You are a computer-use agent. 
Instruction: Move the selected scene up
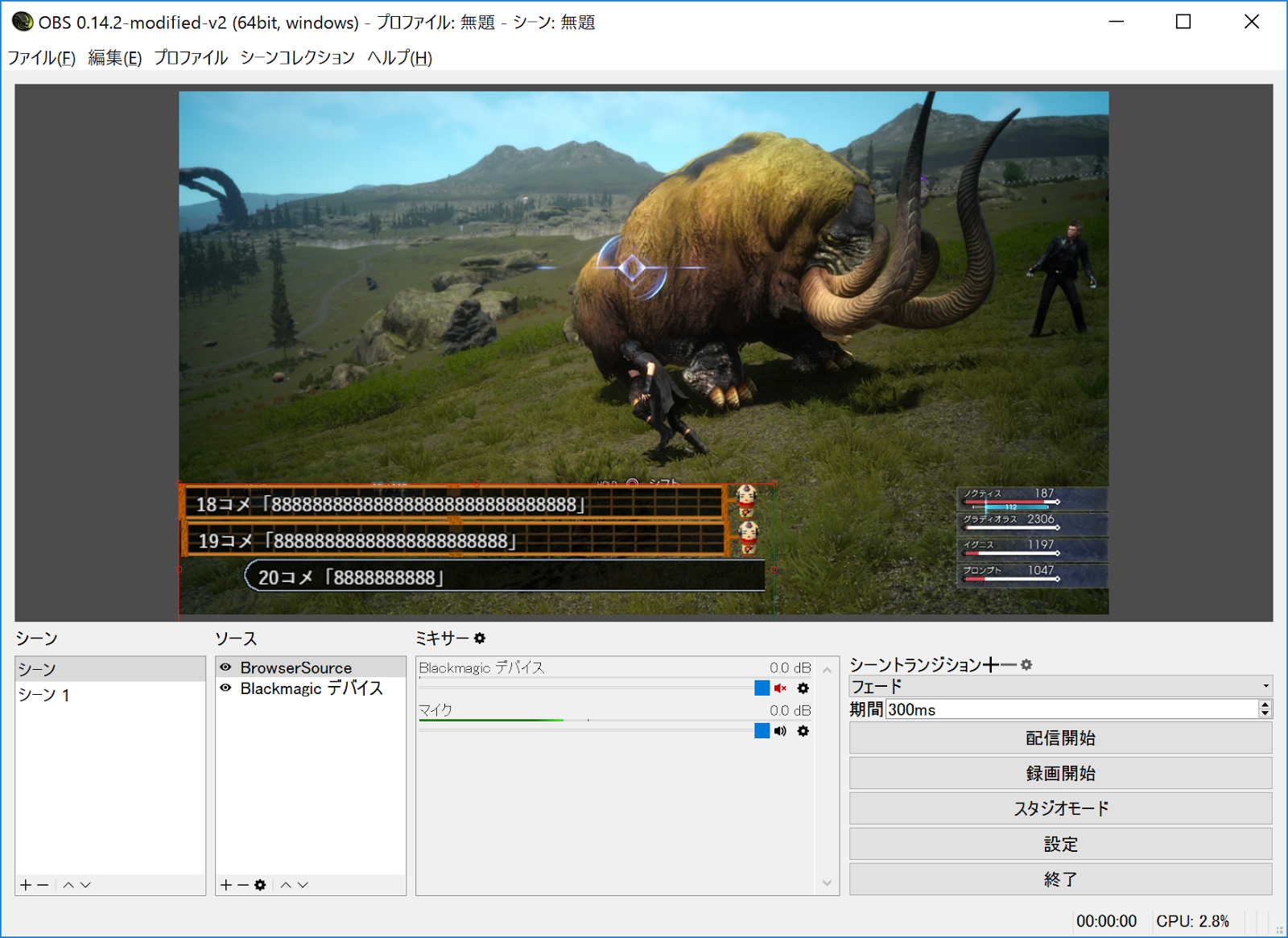pyautogui.click(x=68, y=885)
